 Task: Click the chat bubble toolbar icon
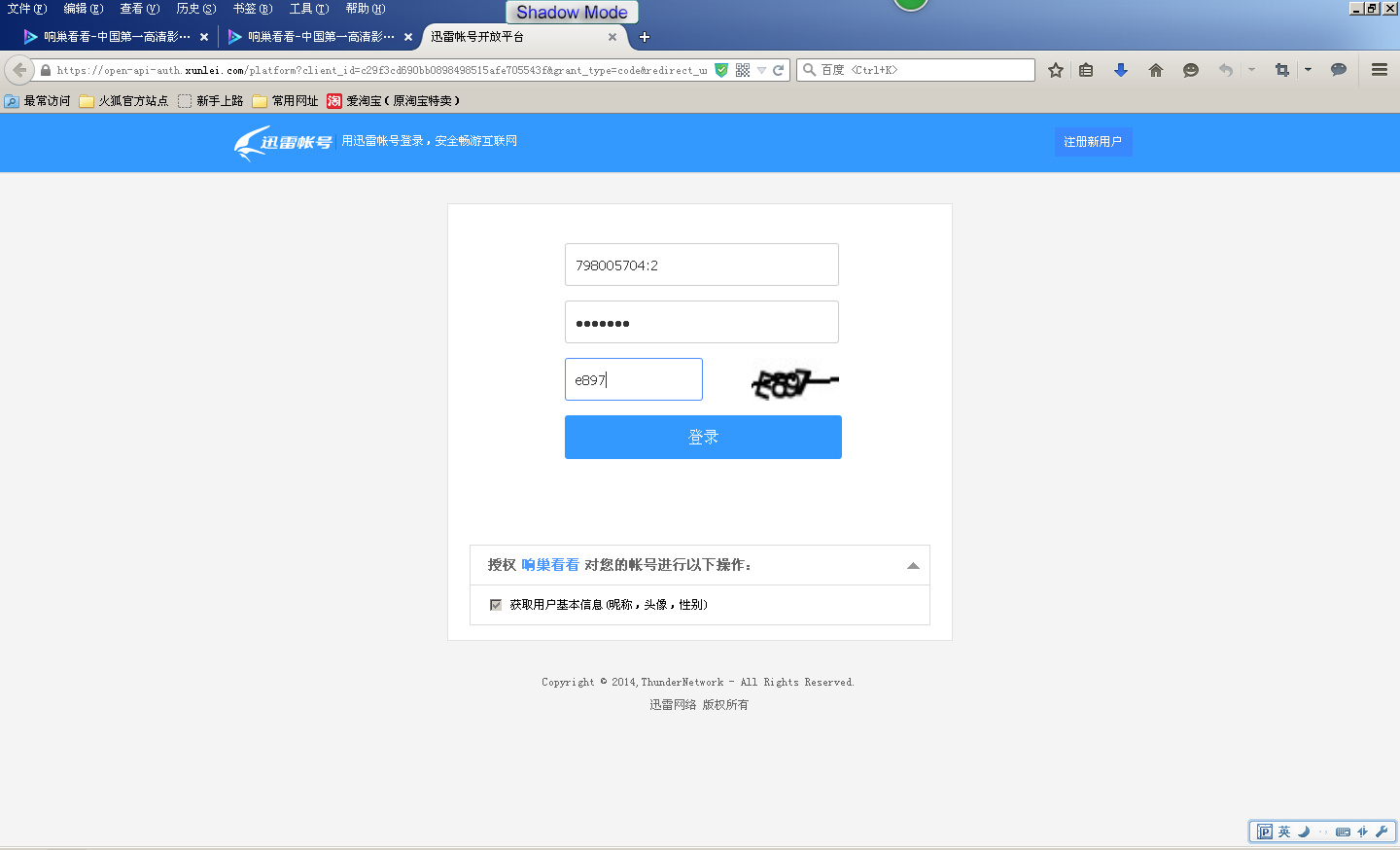click(1339, 70)
